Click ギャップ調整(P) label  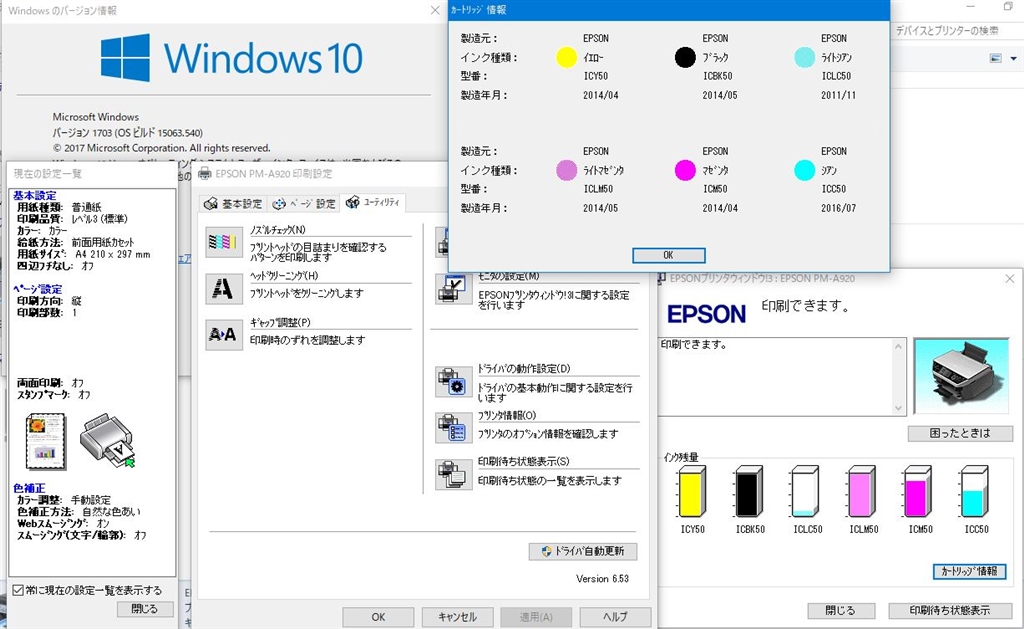point(280,323)
